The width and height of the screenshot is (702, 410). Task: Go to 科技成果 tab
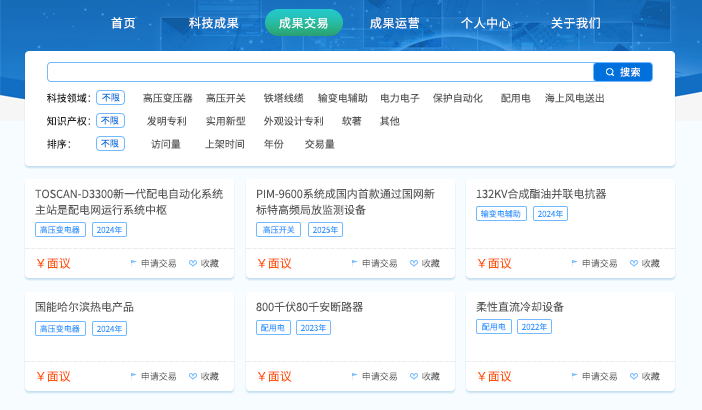(214, 23)
